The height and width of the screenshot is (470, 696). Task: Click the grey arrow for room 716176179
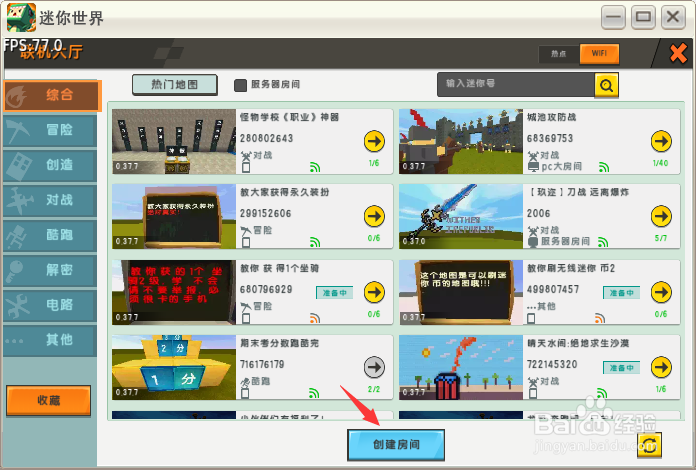tap(374, 367)
